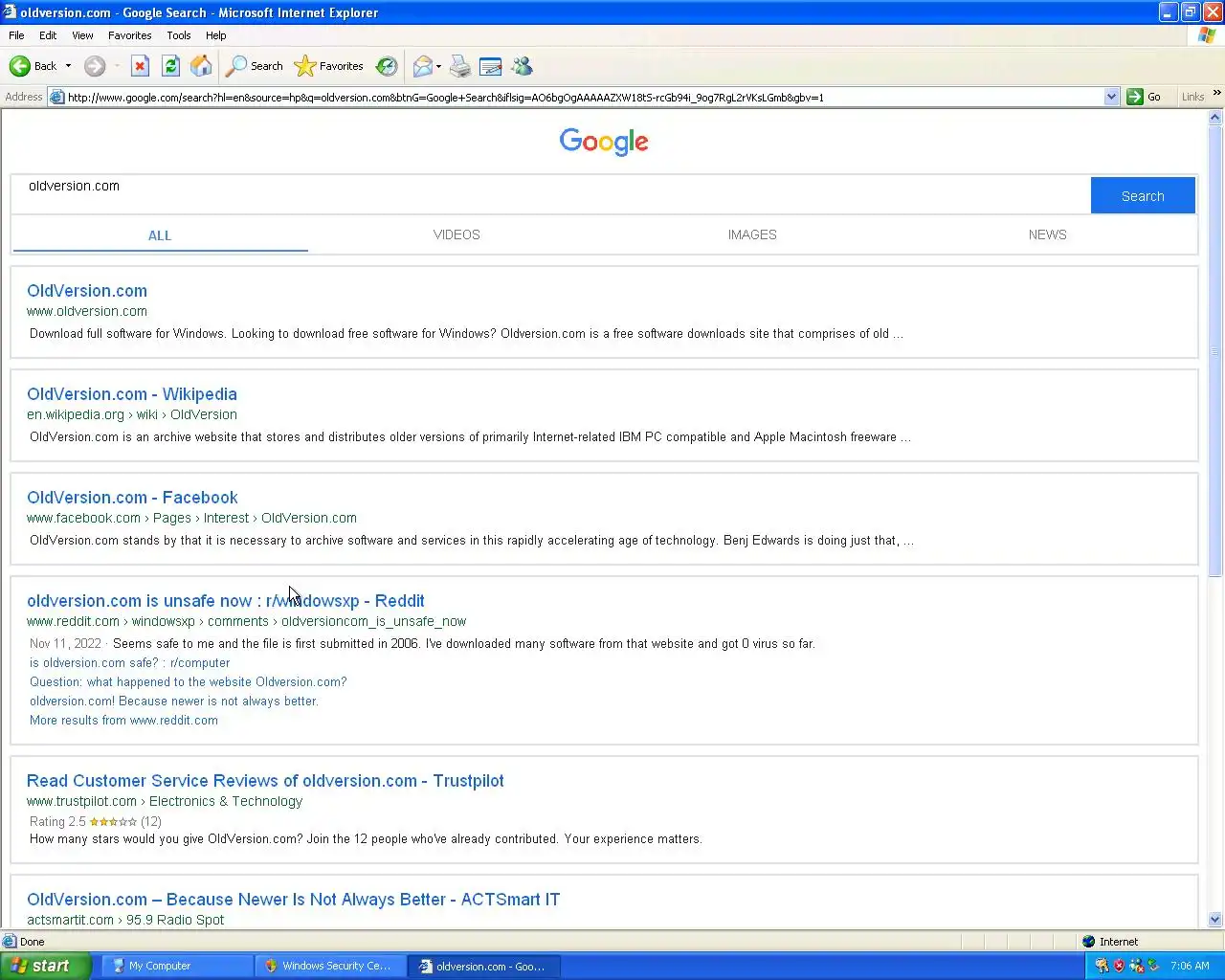The height and width of the screenshot is (980, 1225).
Task: Click the Go button next to address
Action: (1145, 97)
